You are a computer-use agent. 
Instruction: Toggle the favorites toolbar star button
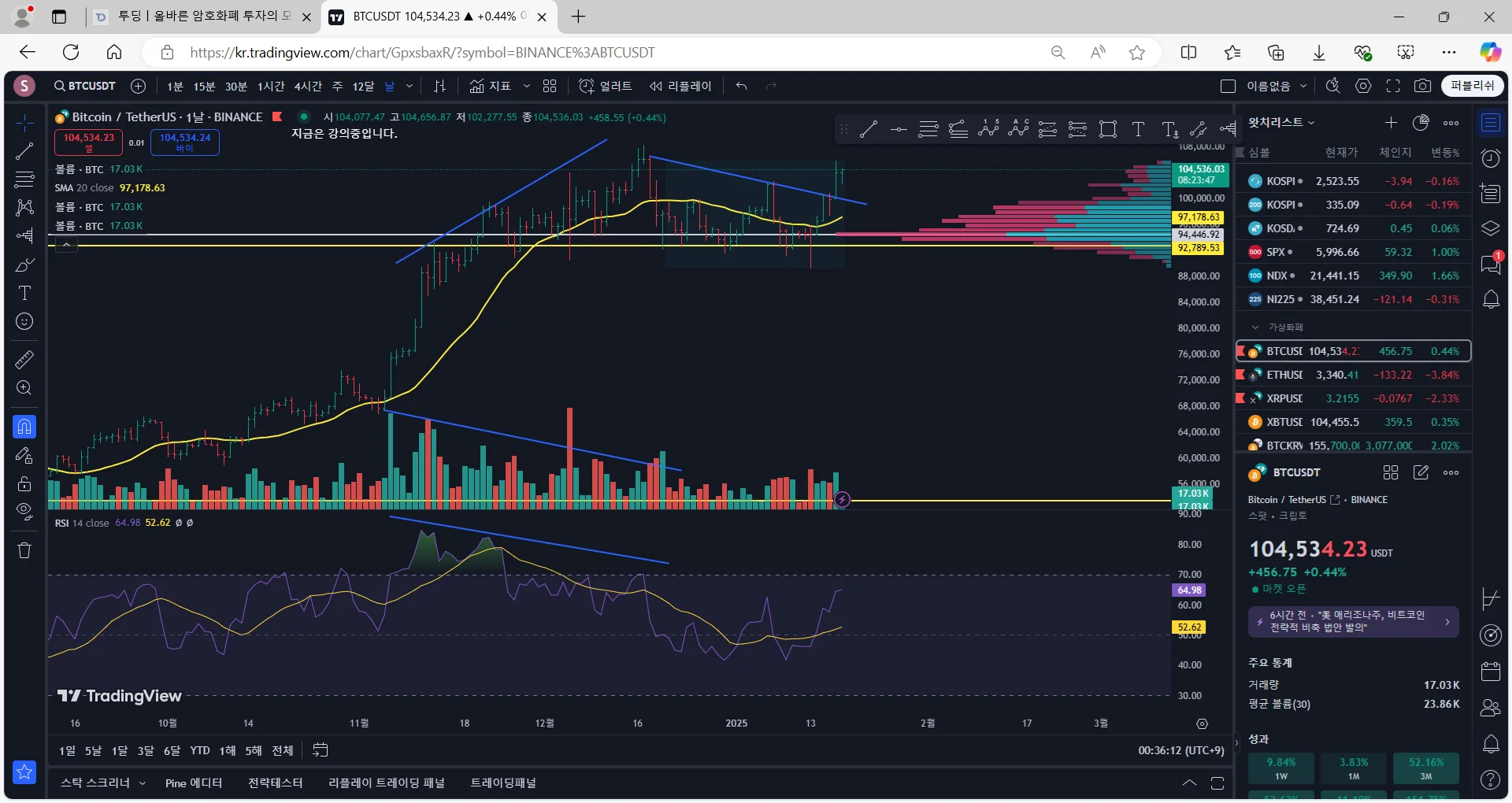(x=24, y=772)
